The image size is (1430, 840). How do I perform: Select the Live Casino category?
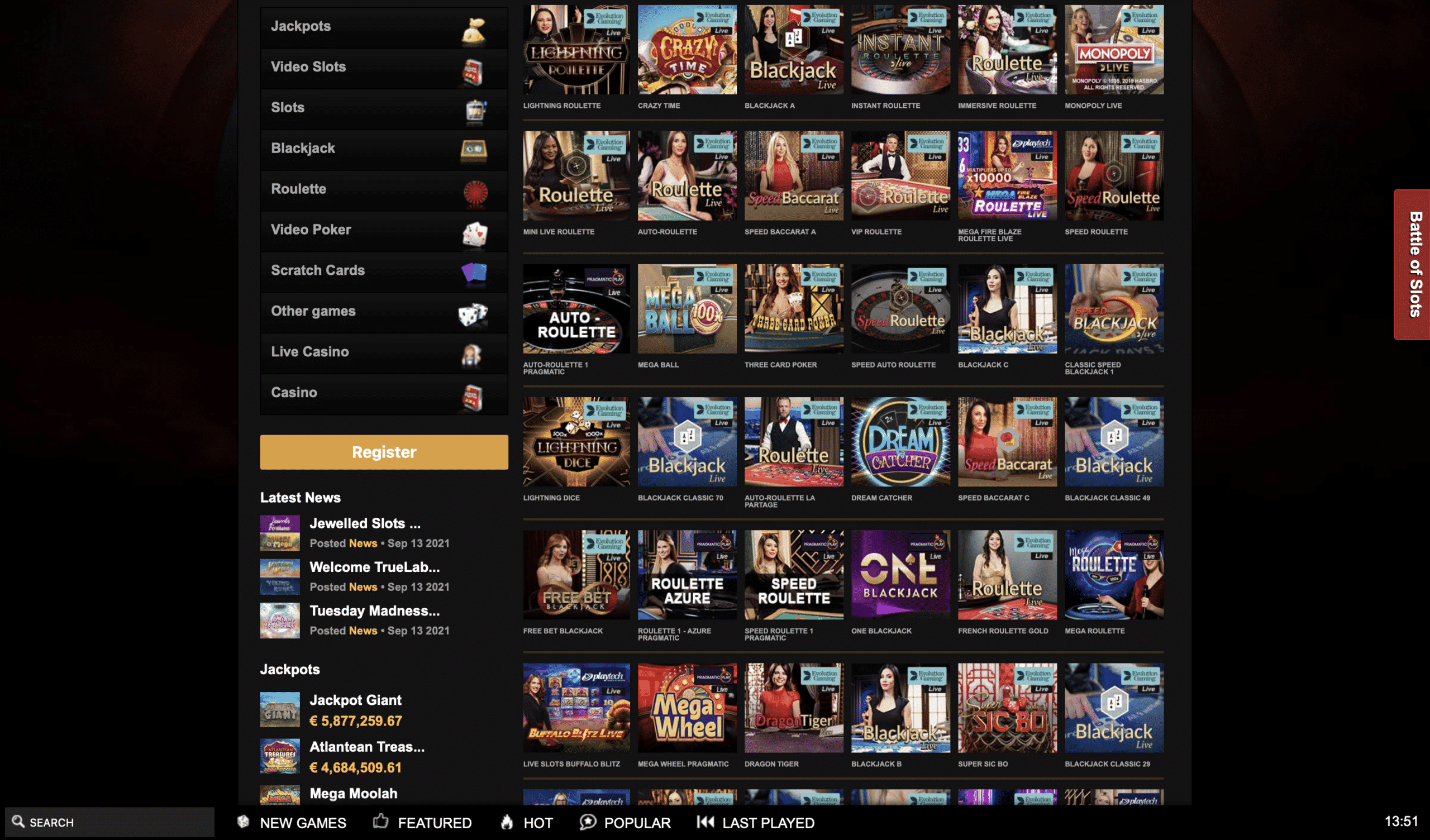[x=384, y=353]
